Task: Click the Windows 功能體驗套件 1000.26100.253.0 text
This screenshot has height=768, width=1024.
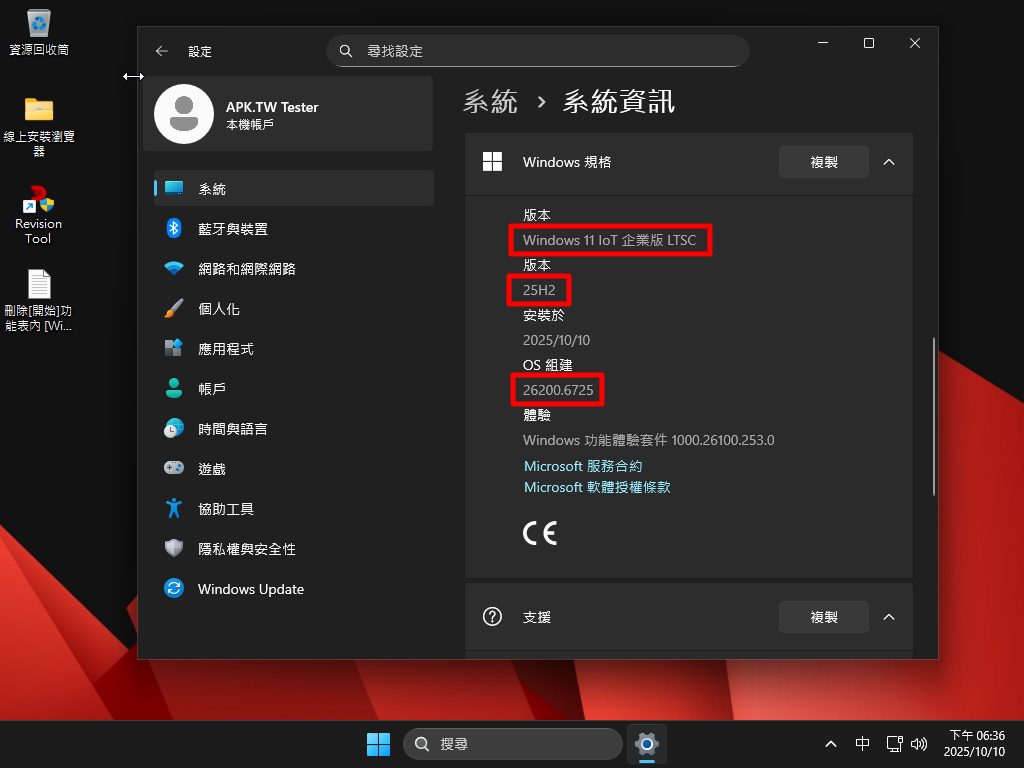Action: point(648,440)
